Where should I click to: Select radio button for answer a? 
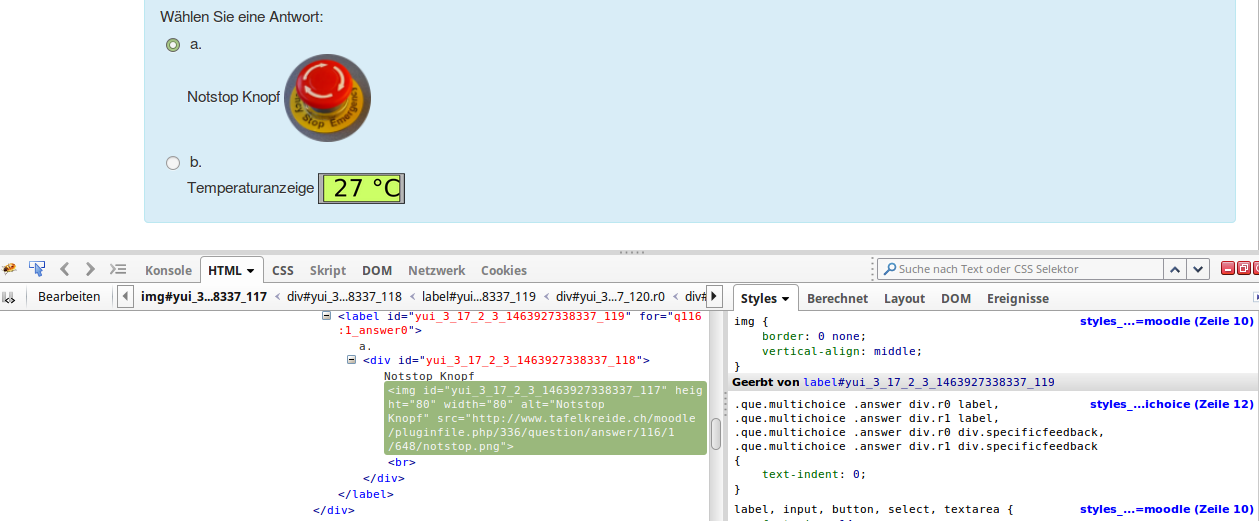point(173,44)
